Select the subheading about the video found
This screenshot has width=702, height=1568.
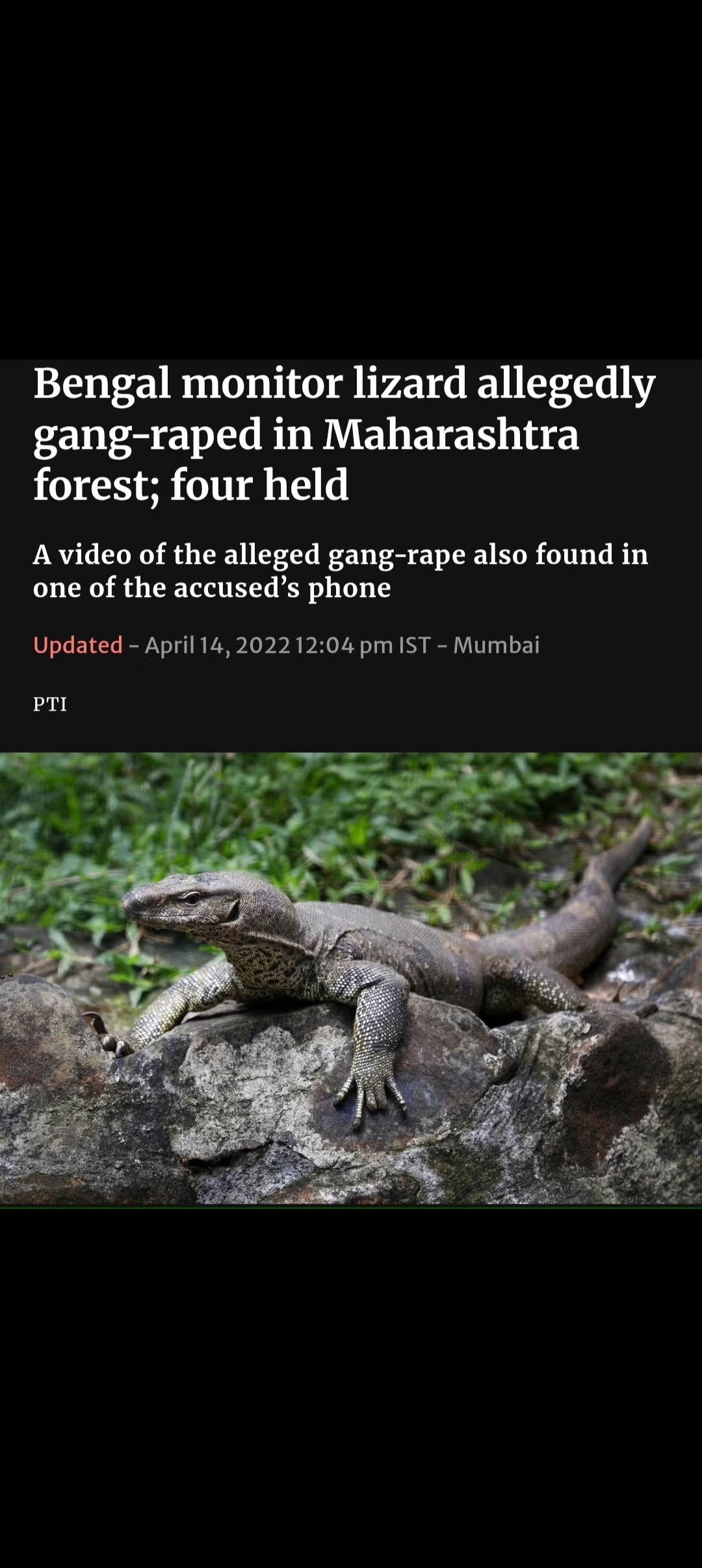click(341, 571)
